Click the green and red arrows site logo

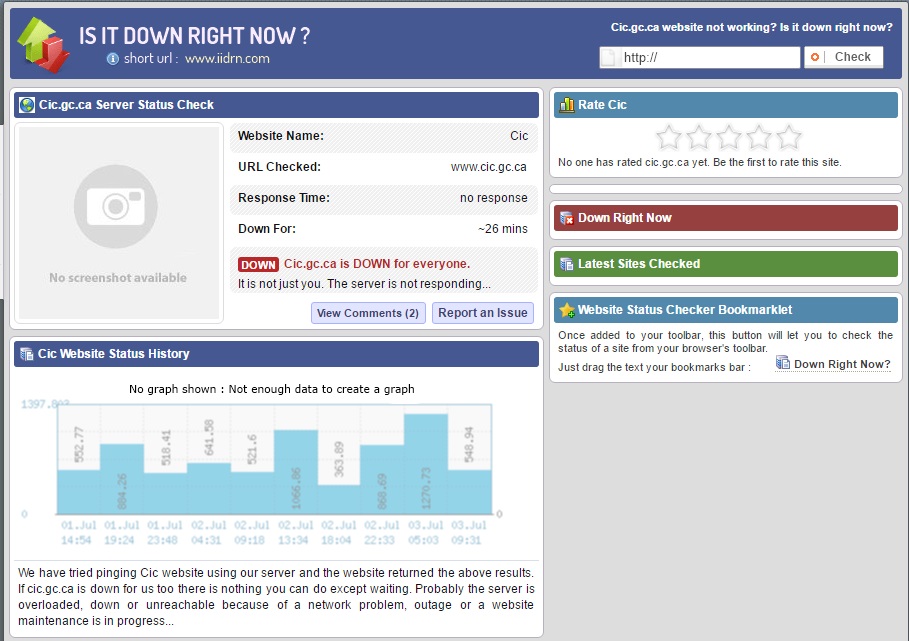(x=43, y=45)
